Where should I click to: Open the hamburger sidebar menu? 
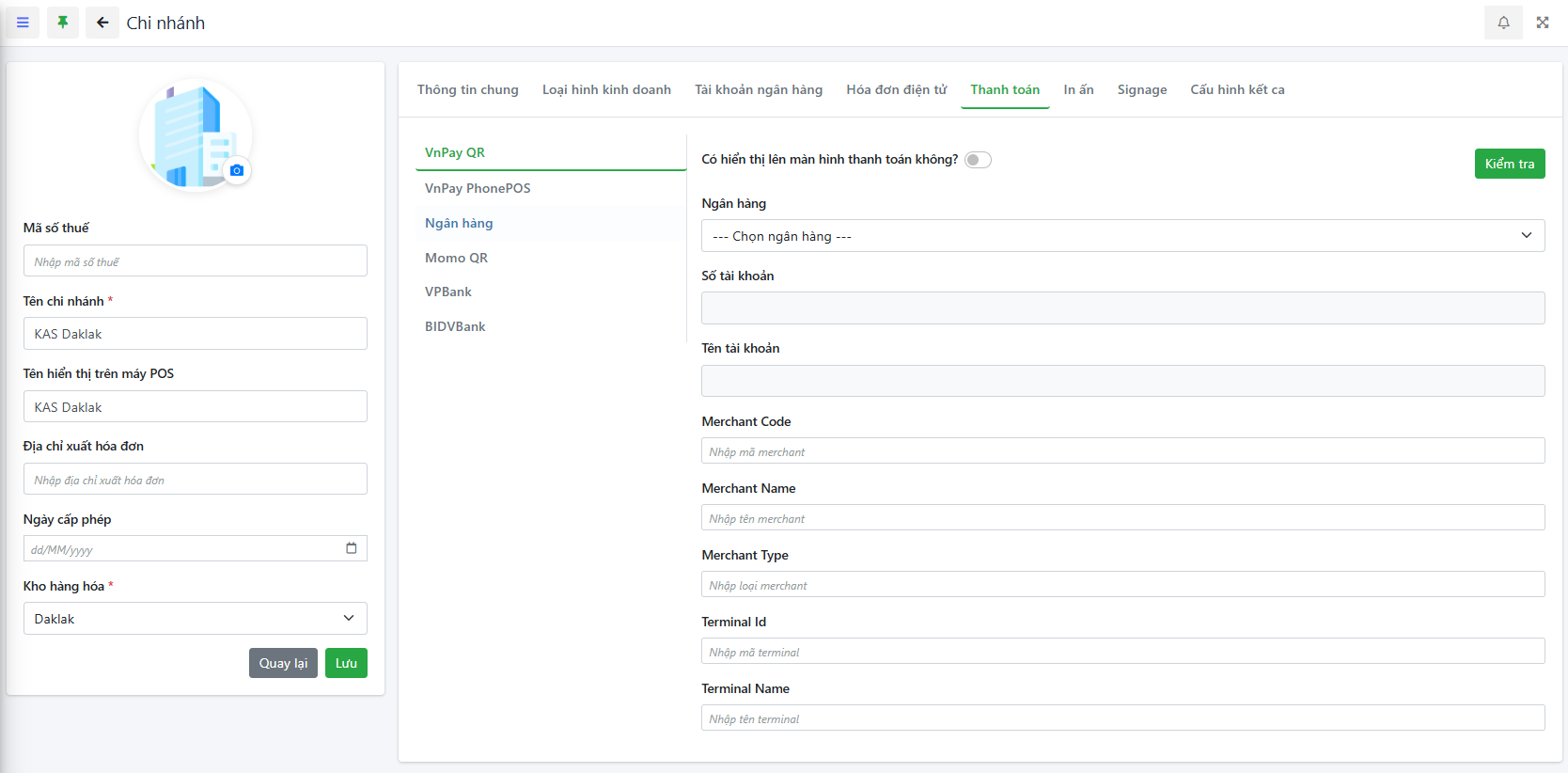point(23,23)
